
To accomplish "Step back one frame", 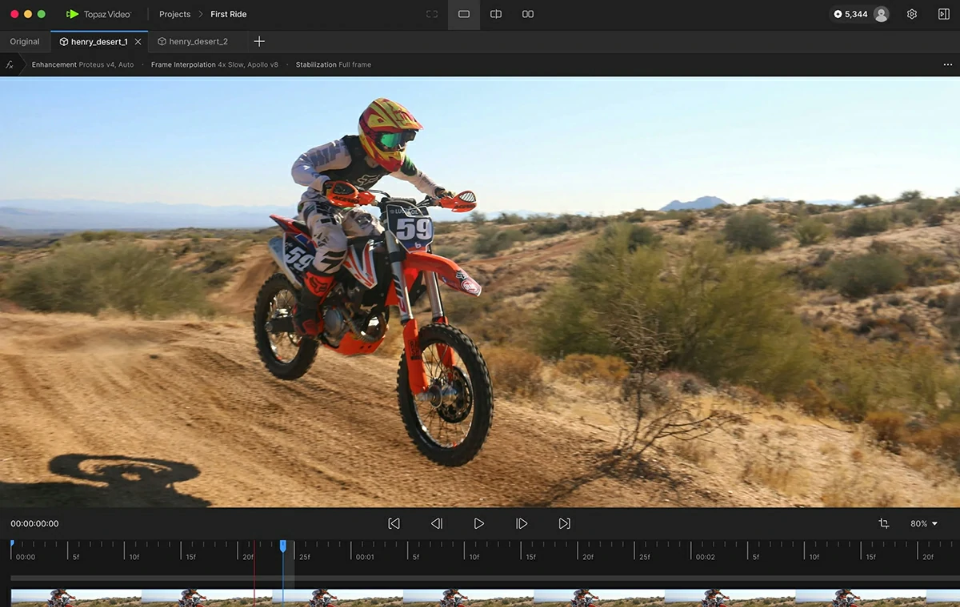I will click(436, 524).
